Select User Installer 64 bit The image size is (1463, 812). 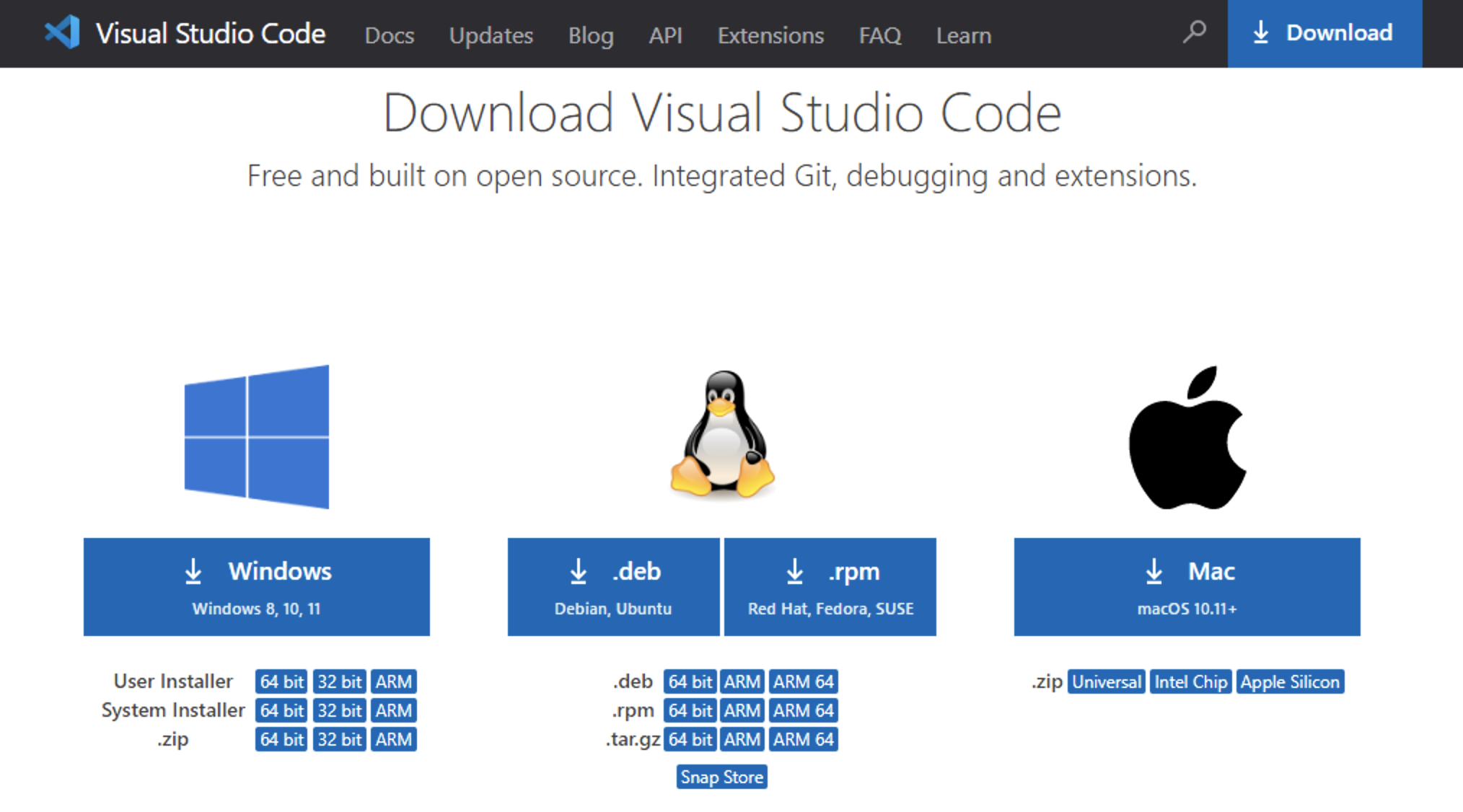pyautogui.click(x=281, y=681)
